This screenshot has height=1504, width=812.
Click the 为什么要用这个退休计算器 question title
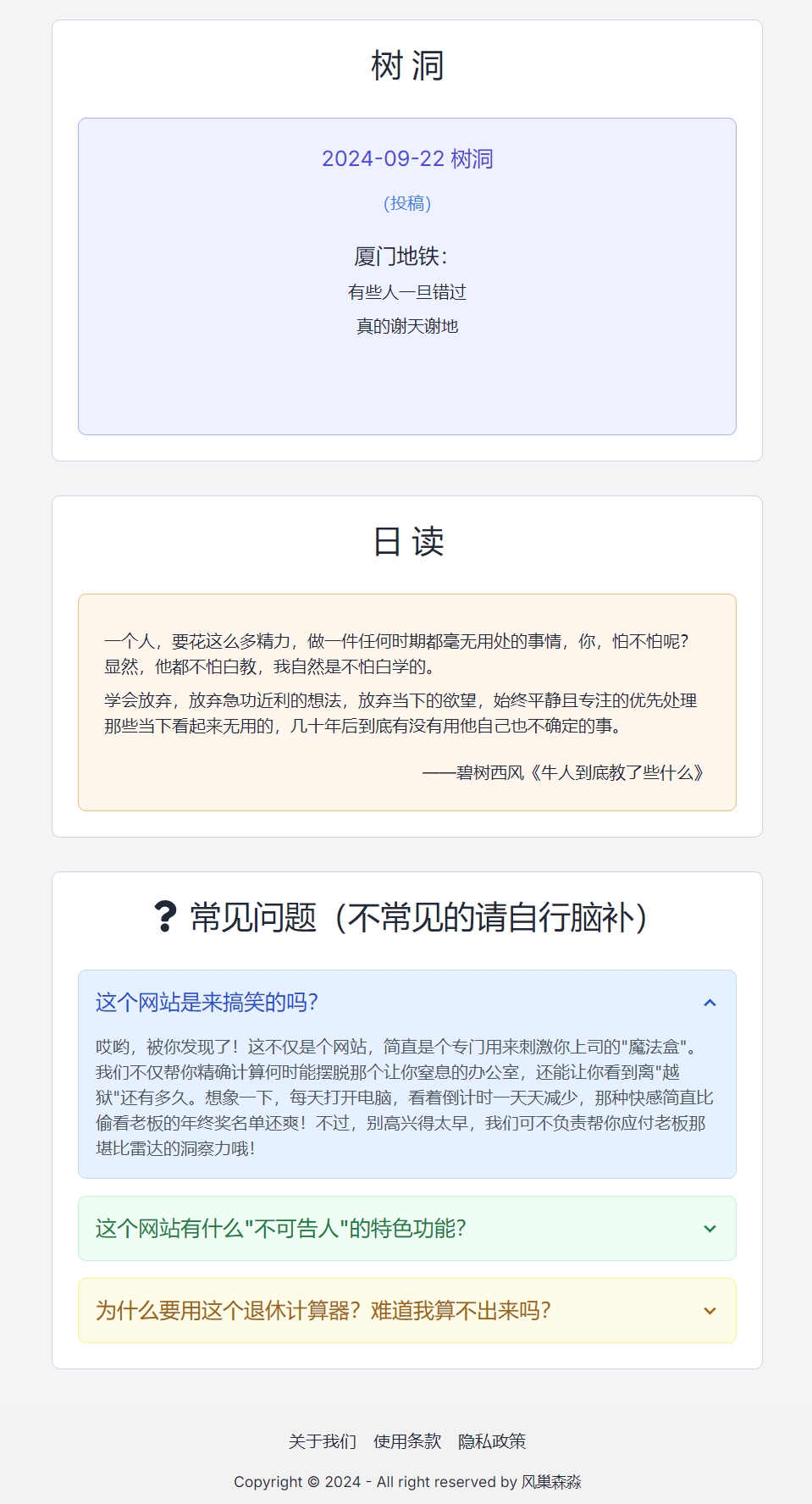point(323,1311)
